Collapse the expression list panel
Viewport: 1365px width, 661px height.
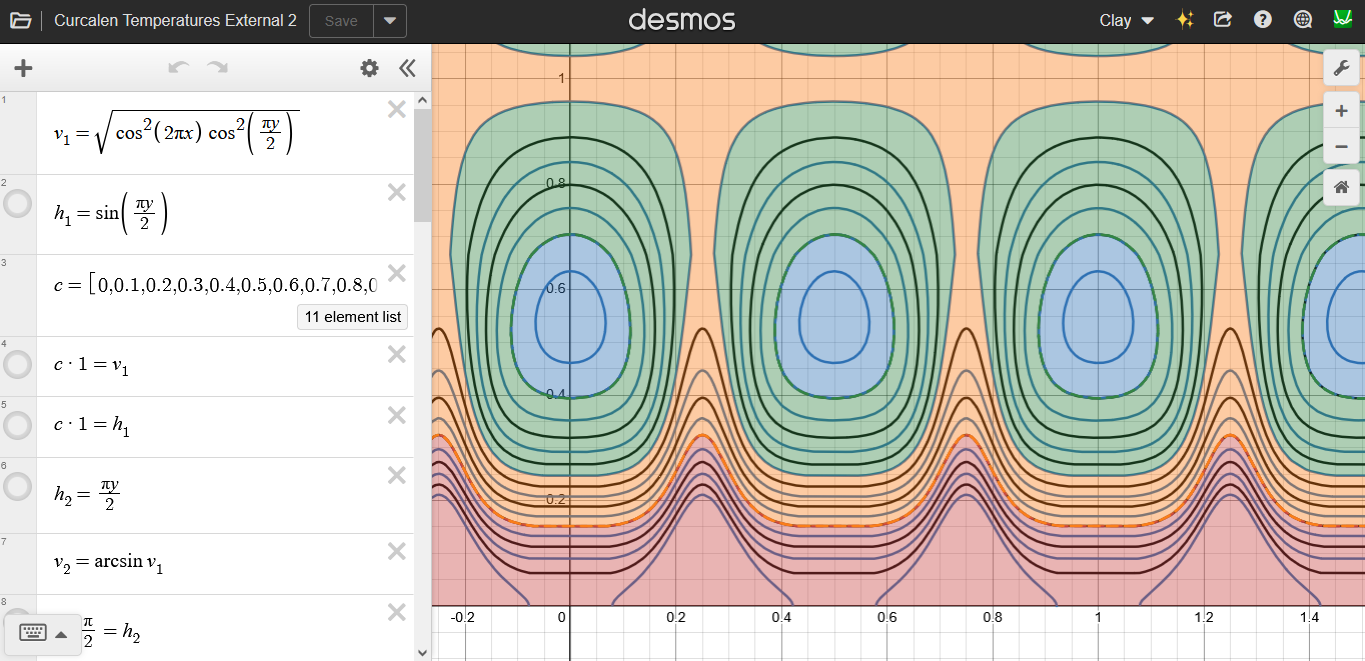407,68
